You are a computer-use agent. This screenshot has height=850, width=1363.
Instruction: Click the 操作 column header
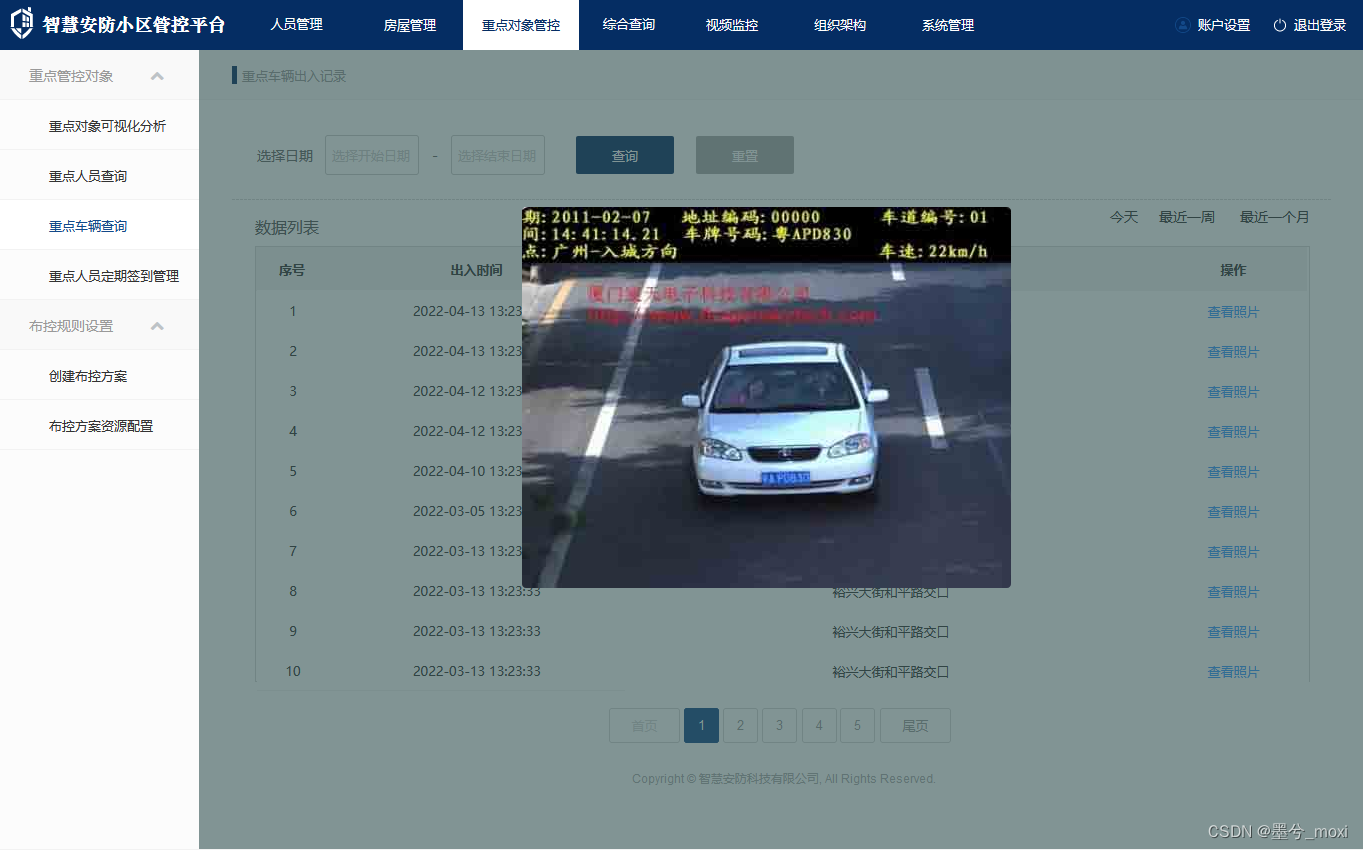coord(1233,270)
